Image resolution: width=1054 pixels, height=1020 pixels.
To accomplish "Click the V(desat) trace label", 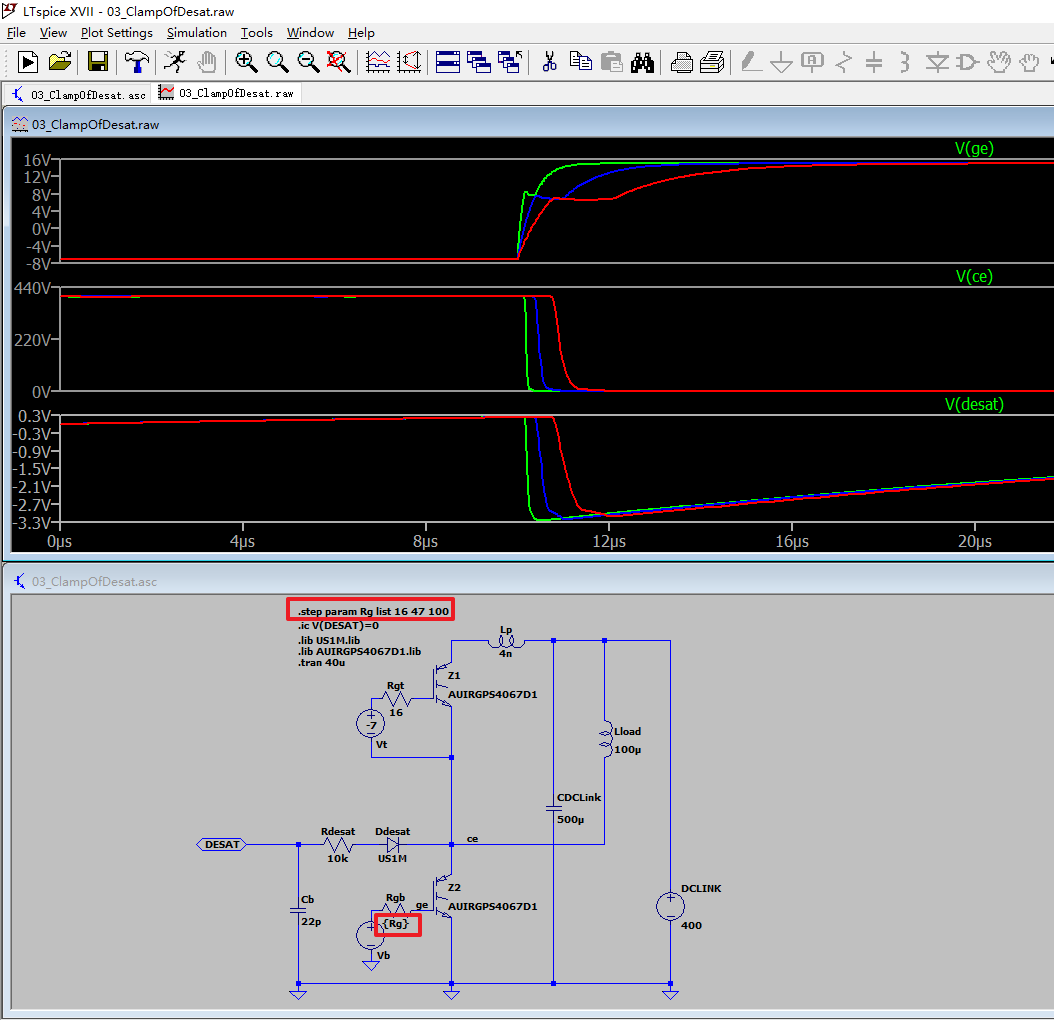I will [x=974, y=404].
